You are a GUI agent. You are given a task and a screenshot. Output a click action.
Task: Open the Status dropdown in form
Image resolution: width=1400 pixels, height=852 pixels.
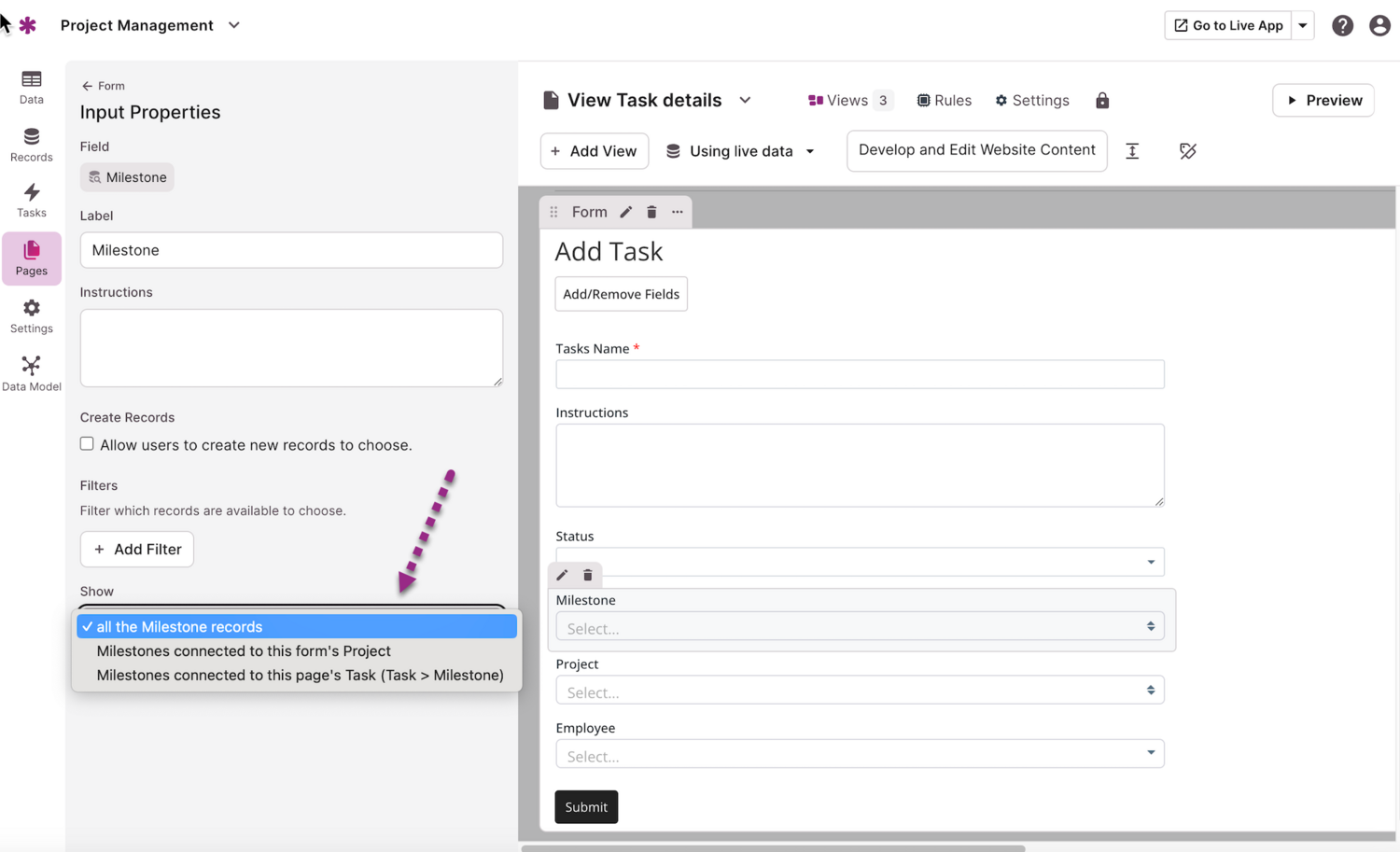pyautogui.click(x=859, y=562)
